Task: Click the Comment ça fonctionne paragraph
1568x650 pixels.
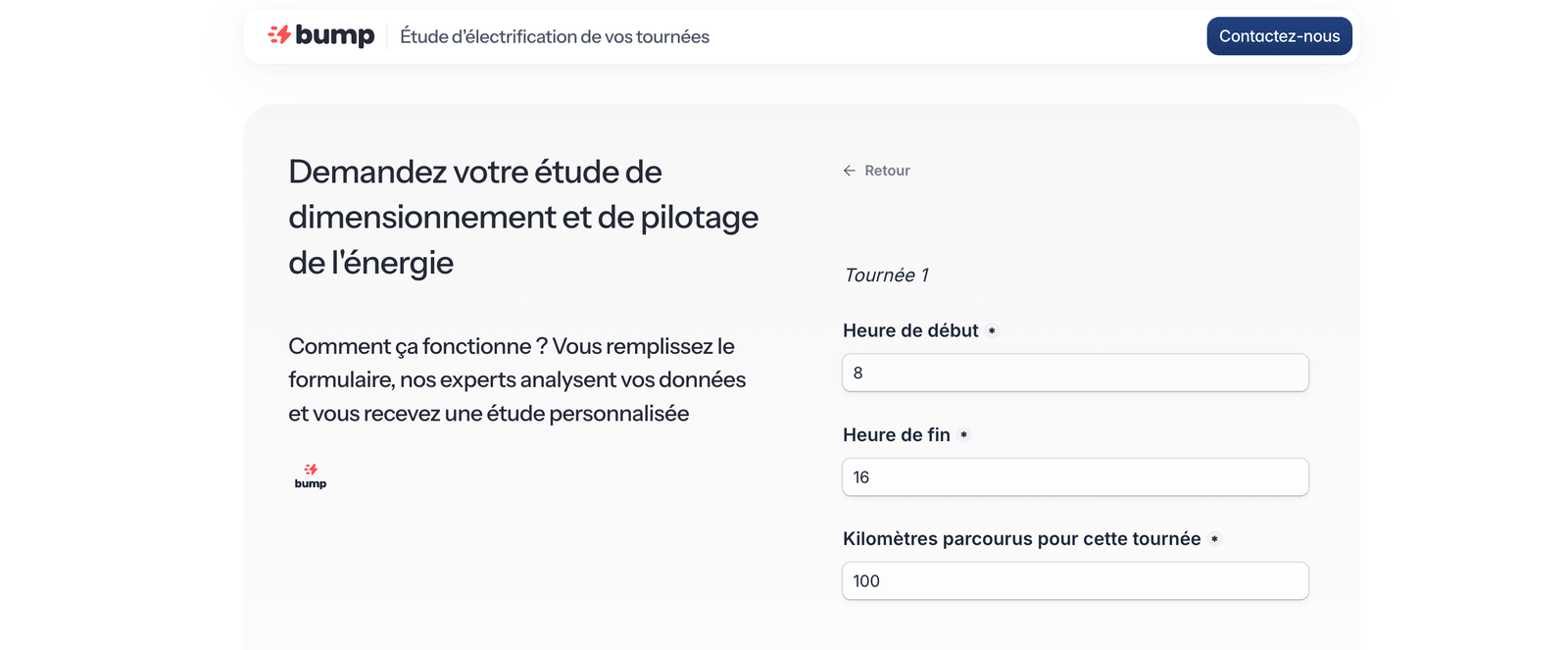Action: pyautogui.click(x=516, y=379)
